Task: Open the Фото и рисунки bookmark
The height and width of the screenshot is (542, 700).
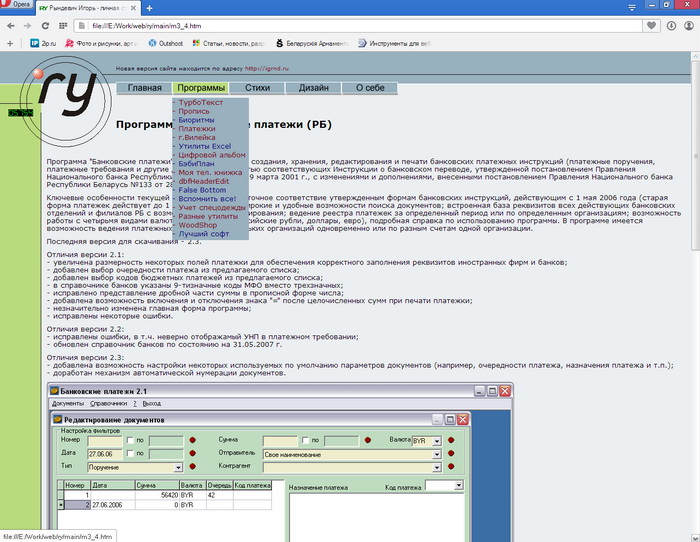Action: coord(101,43)
